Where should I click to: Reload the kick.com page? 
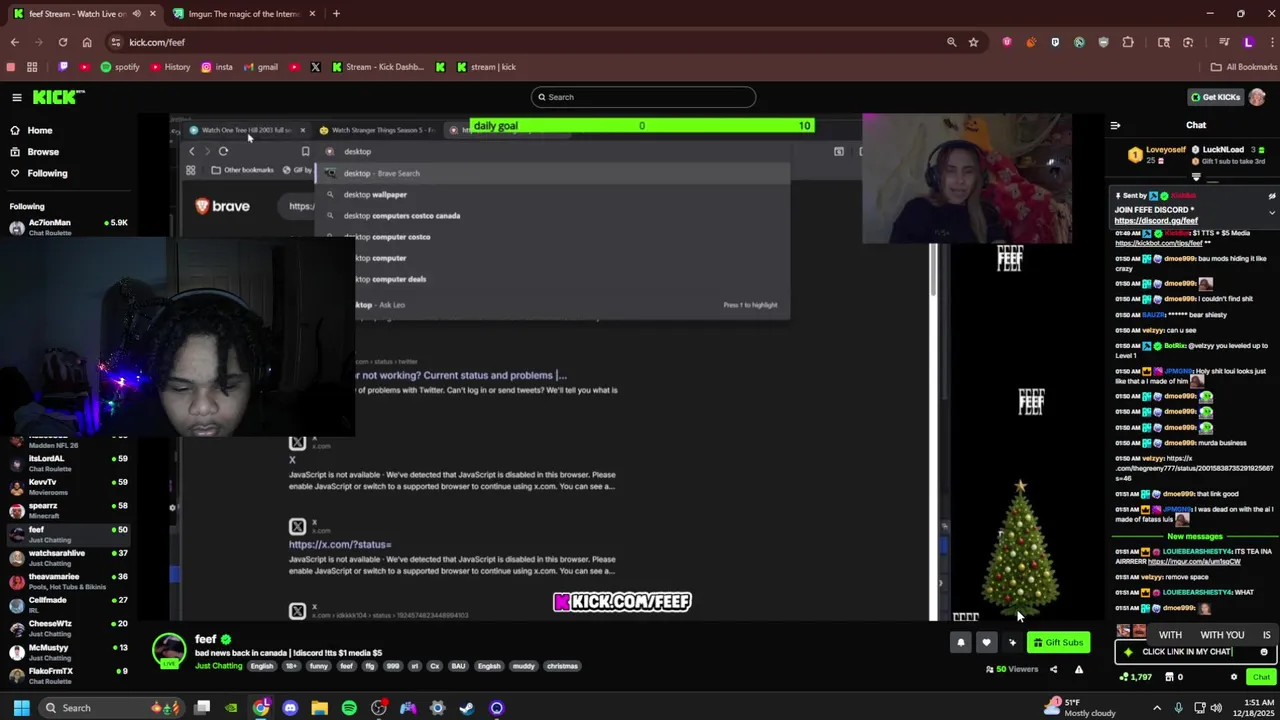click(x=63, y=42)
